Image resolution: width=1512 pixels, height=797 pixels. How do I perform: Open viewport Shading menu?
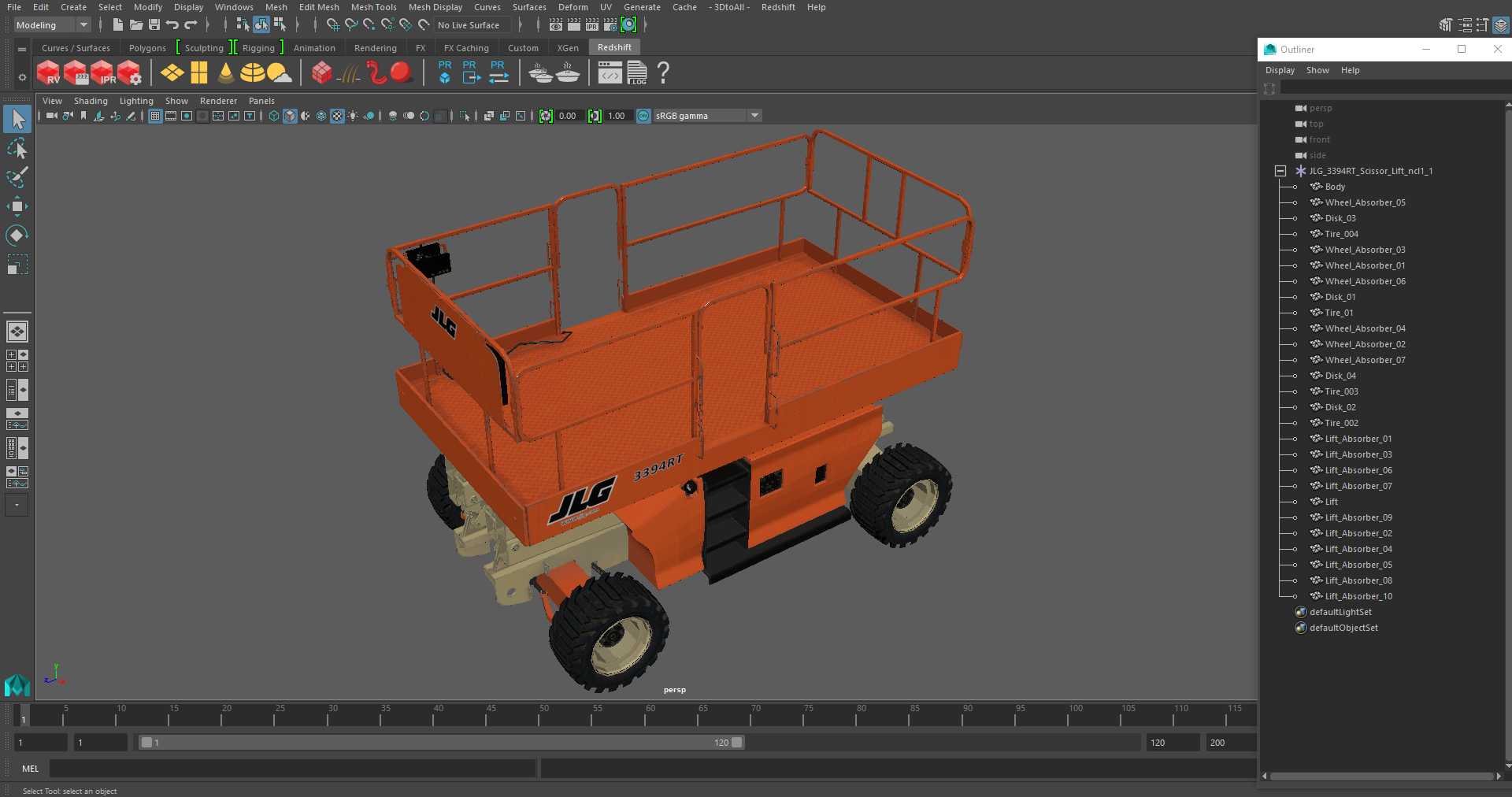pyautogui.click(x=91, y=101)
